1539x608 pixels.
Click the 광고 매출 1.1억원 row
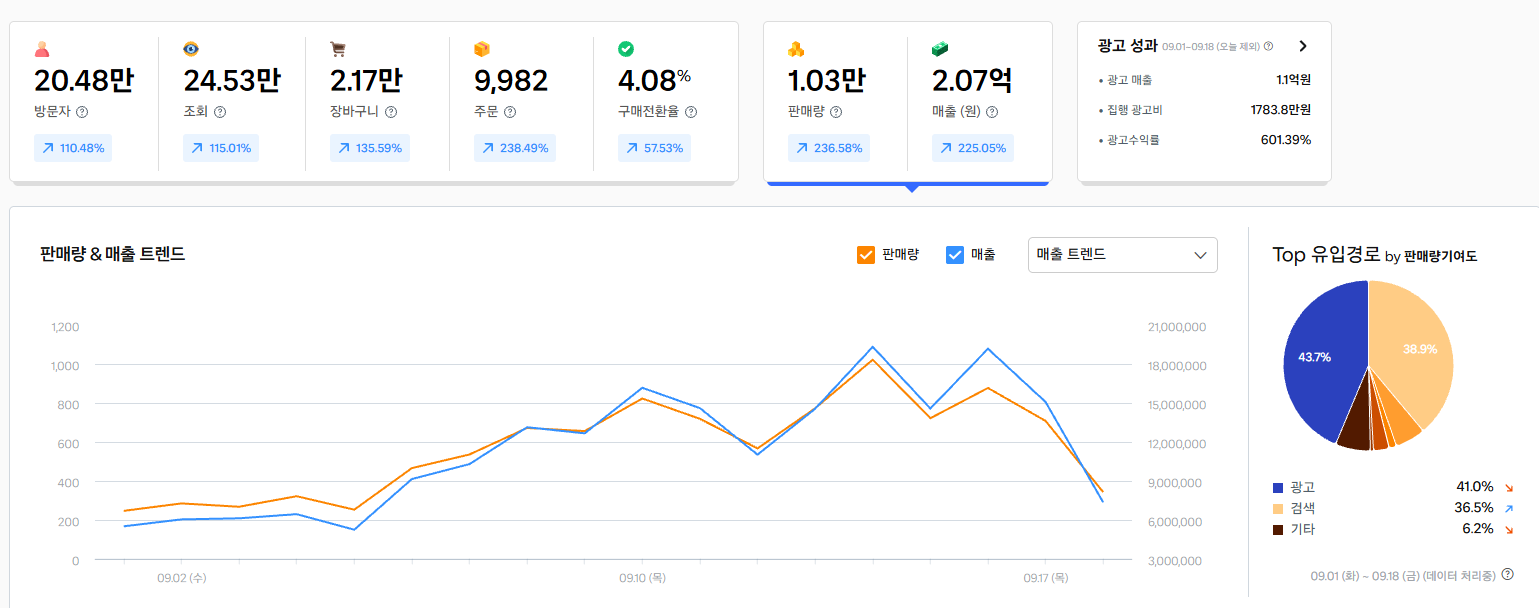1204,80
